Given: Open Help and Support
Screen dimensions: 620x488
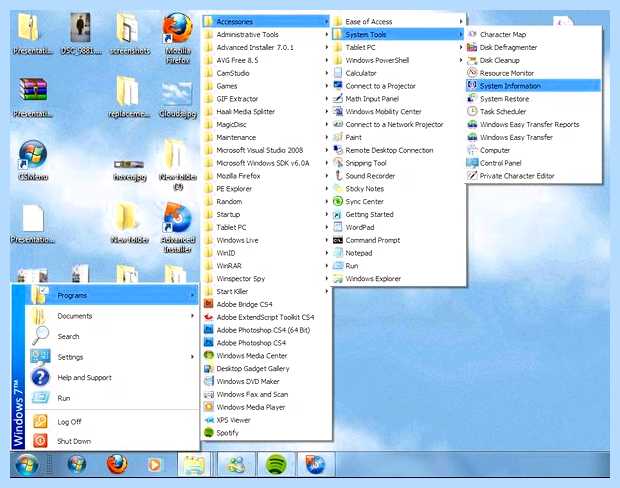Looking at the screenshot, I should pyautogui.click(x=112, y=377).
